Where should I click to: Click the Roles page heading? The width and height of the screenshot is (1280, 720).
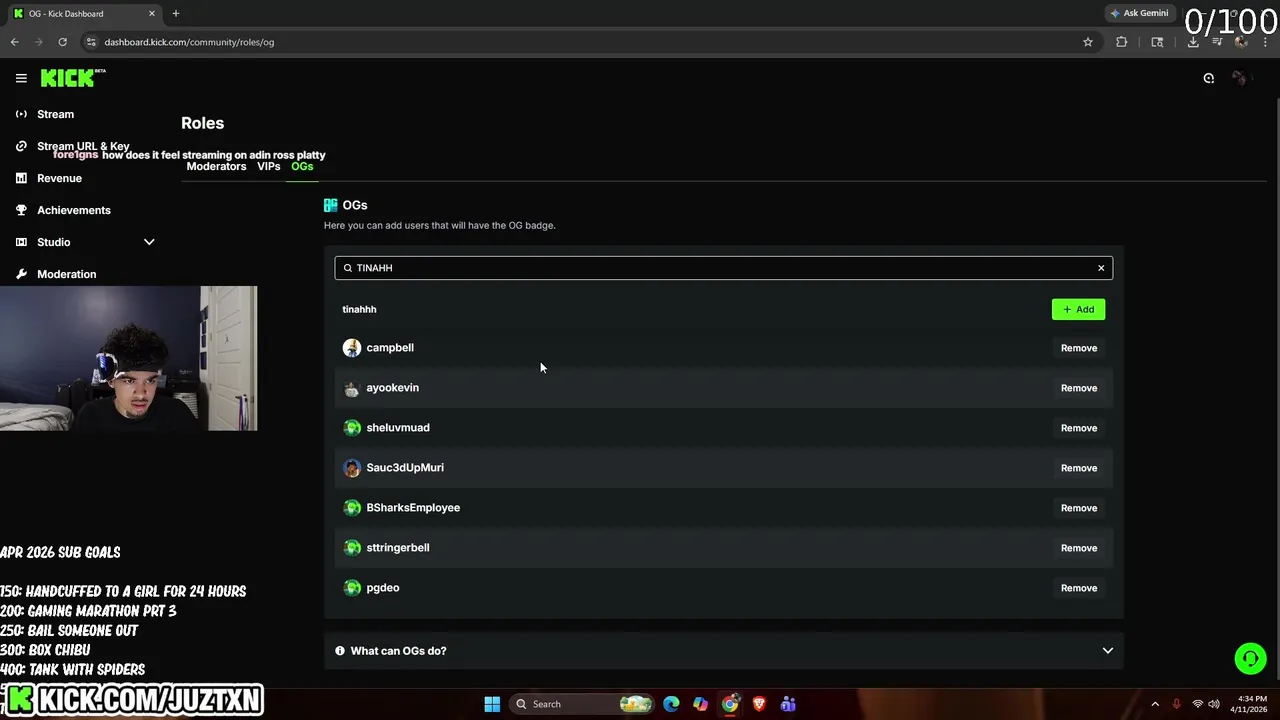(x=202, y=123)
